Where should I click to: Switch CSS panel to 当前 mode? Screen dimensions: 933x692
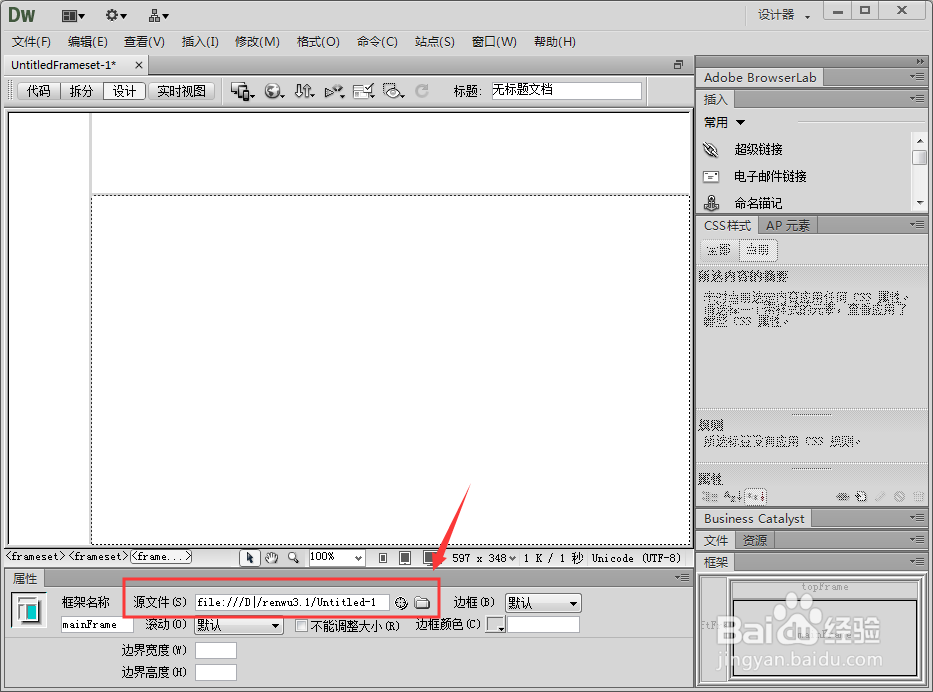758,250
